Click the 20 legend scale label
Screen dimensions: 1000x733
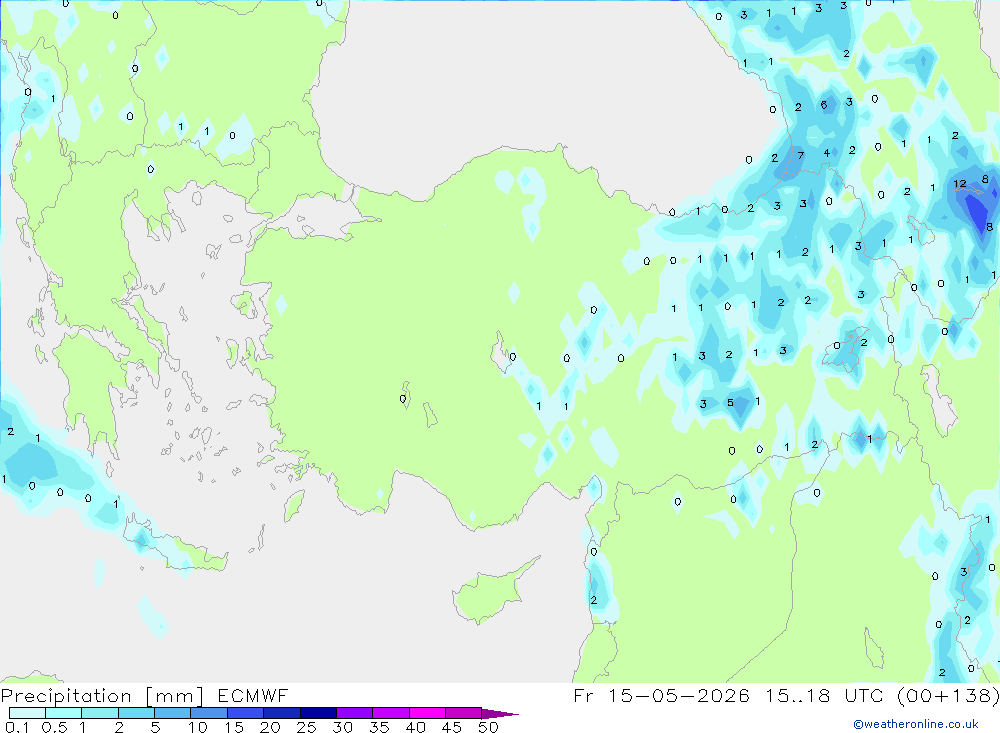click(270, 727)
